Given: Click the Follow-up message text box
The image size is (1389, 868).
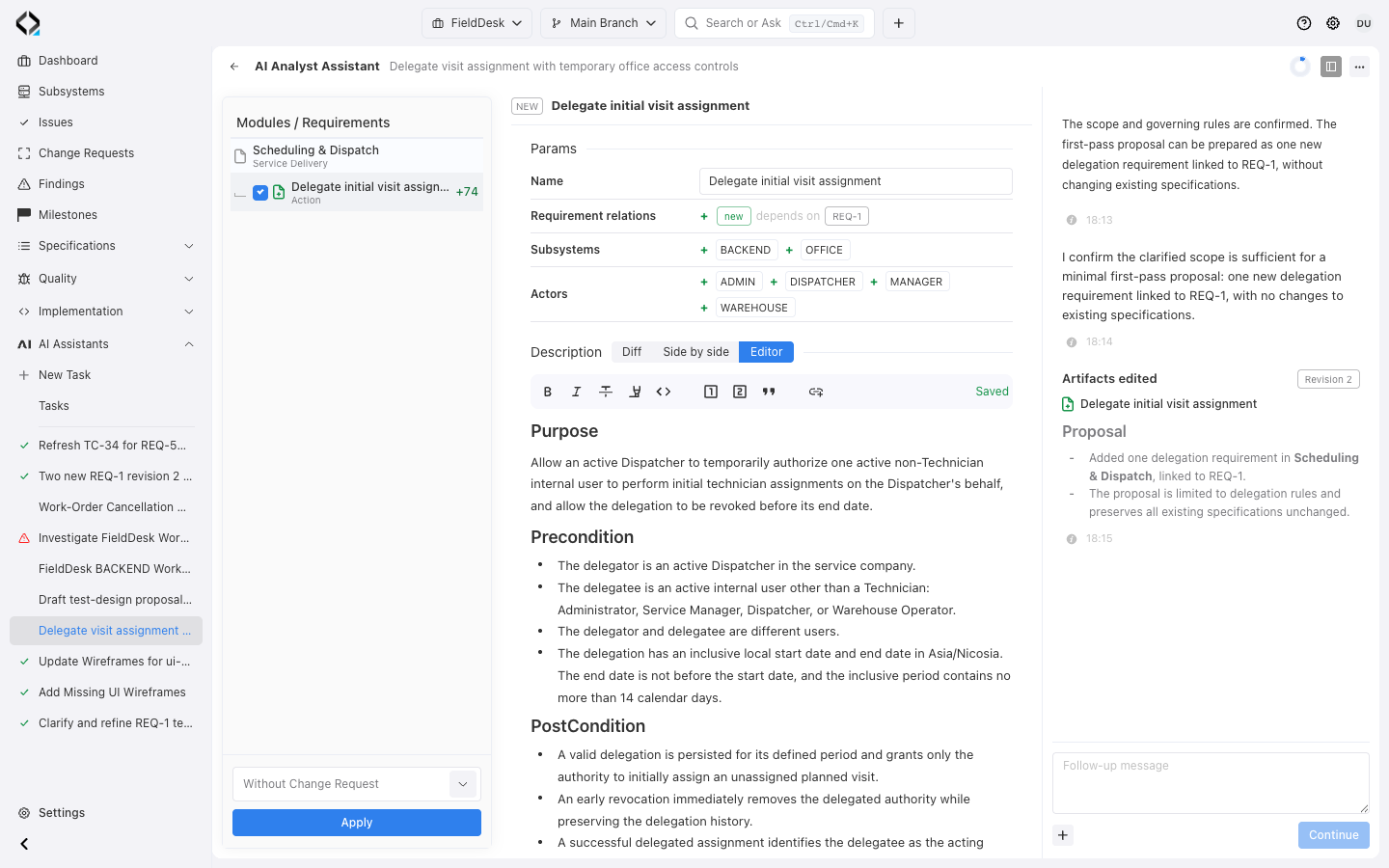Looking at the screenshot, I should click(x=1211, y=783).
